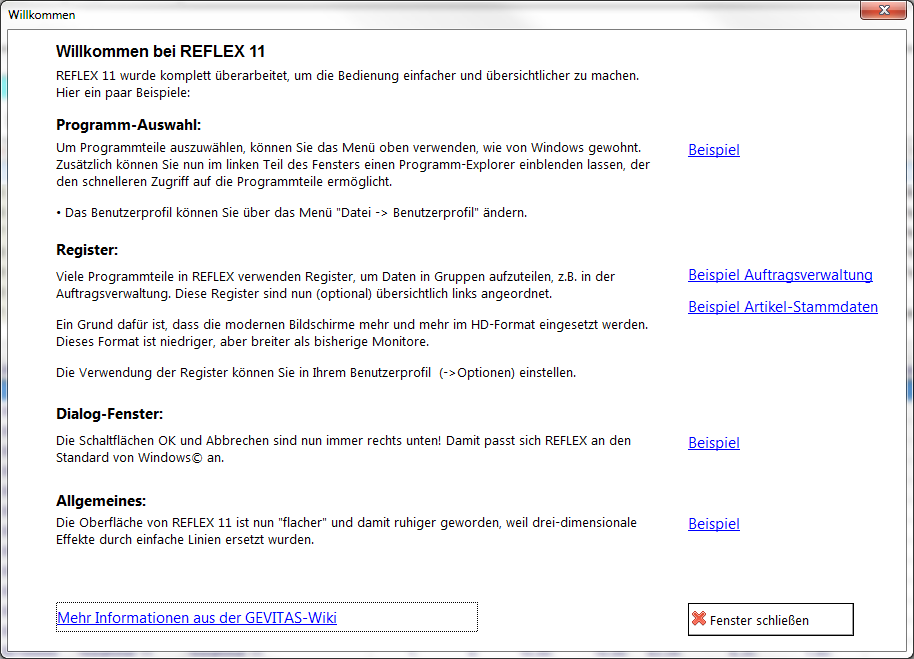This screenshot has width=914, height=659.
Task: Click the red X icon beside Fenster schließen
Action: click(699, 619)
